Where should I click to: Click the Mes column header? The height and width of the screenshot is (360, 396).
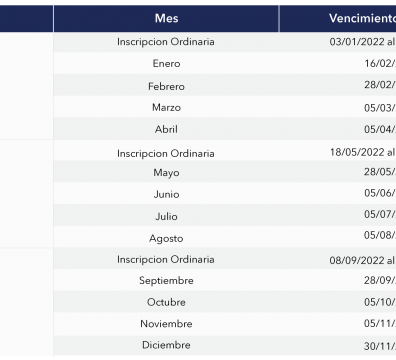[x=166, y=18]
